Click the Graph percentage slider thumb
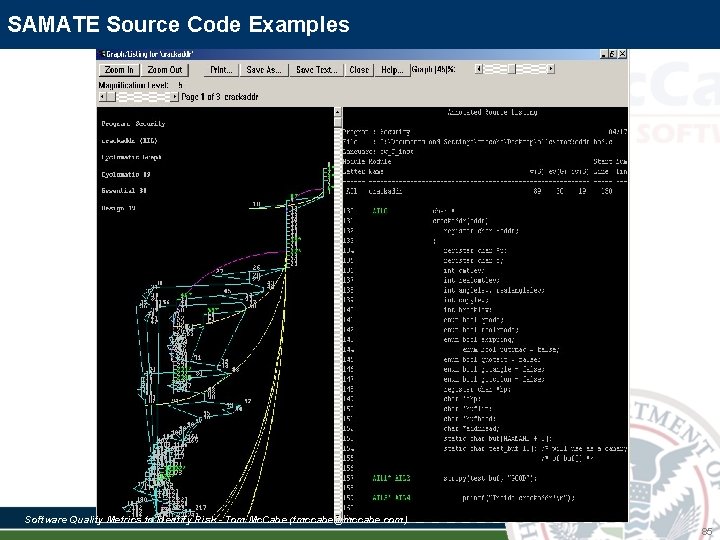The width and height of the screenshot is (720, 540). (x=512, y=69)
